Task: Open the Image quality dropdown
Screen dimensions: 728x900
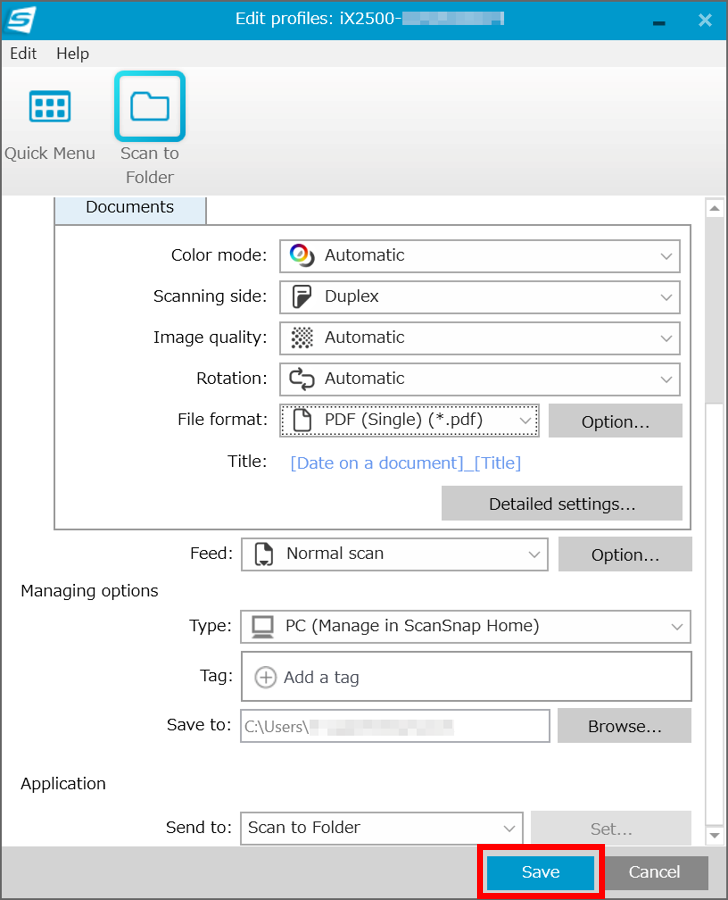Action: coord(480,339)
